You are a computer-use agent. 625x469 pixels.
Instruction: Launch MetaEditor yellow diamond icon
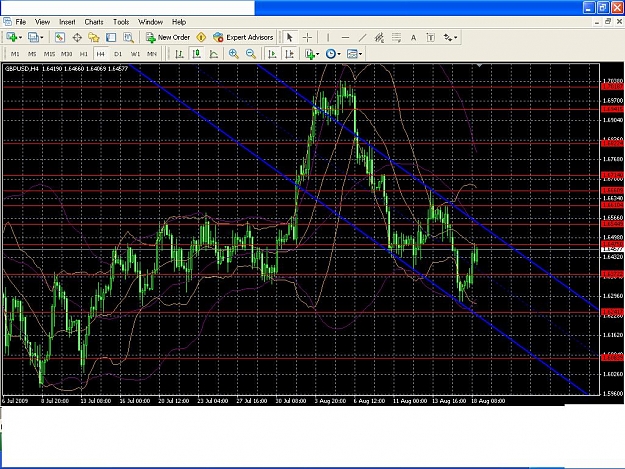[x=201, y=37]
